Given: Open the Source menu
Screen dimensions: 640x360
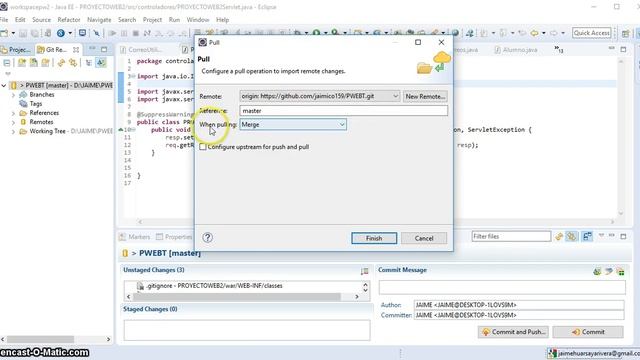Looking at the screenshot, I should pyautogui.click(x=42, y=20).
